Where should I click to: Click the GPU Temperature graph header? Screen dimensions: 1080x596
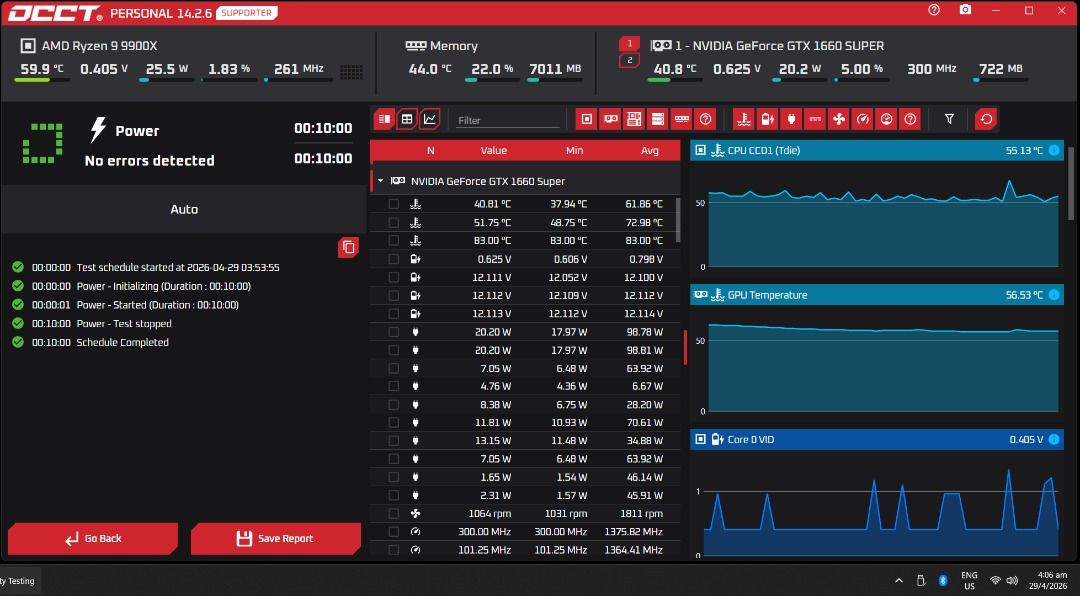coord(877,295)
